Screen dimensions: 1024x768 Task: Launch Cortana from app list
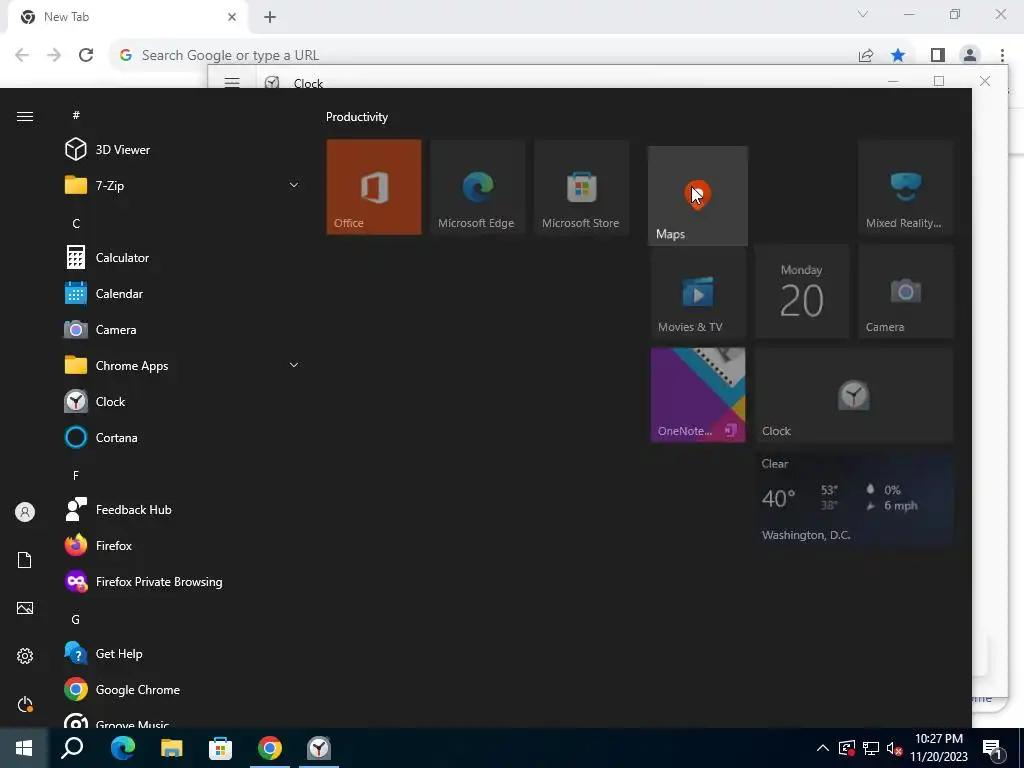coord(183,438)
